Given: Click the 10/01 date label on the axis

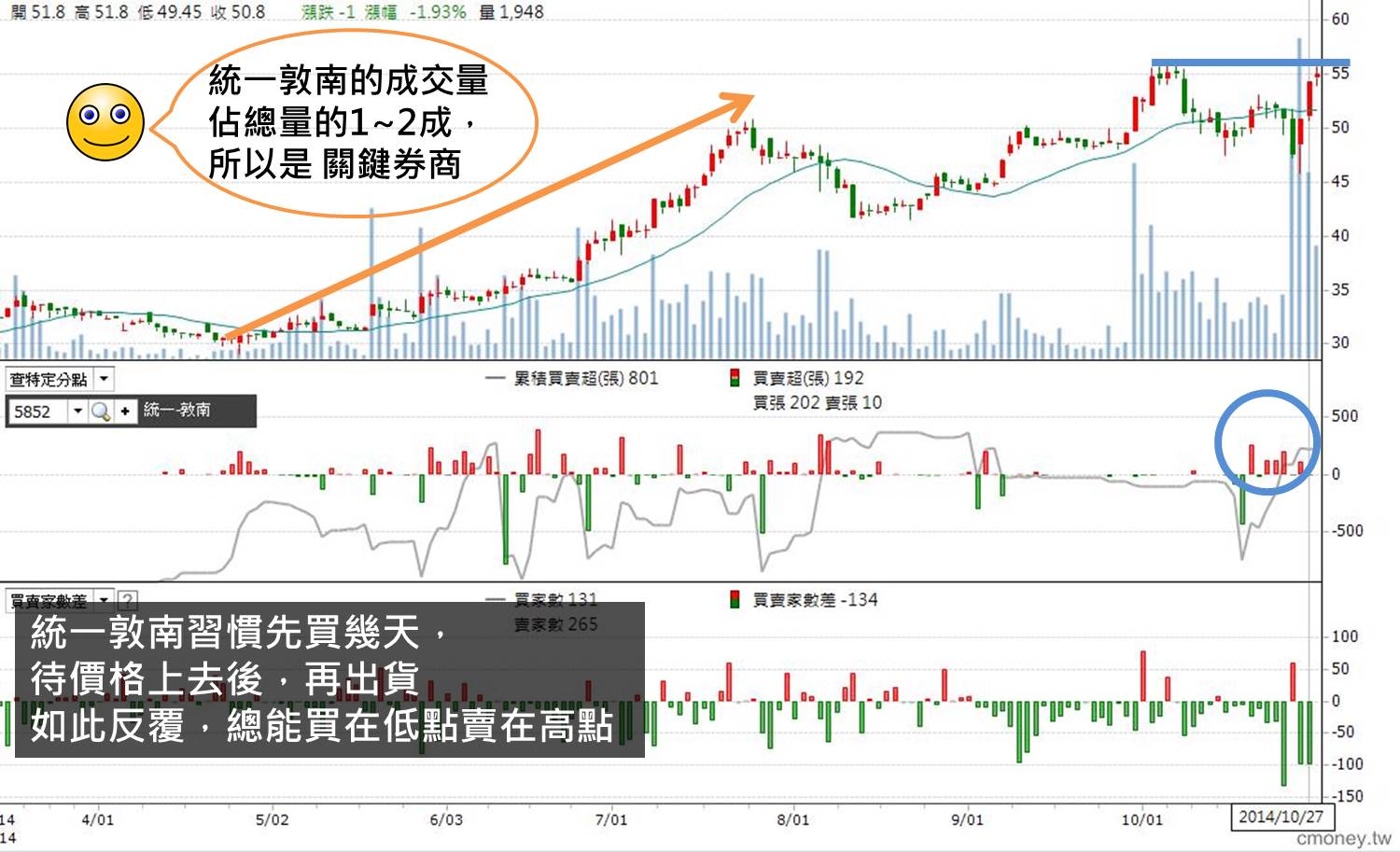Looking at the screenshot, I should point(1141,819).
